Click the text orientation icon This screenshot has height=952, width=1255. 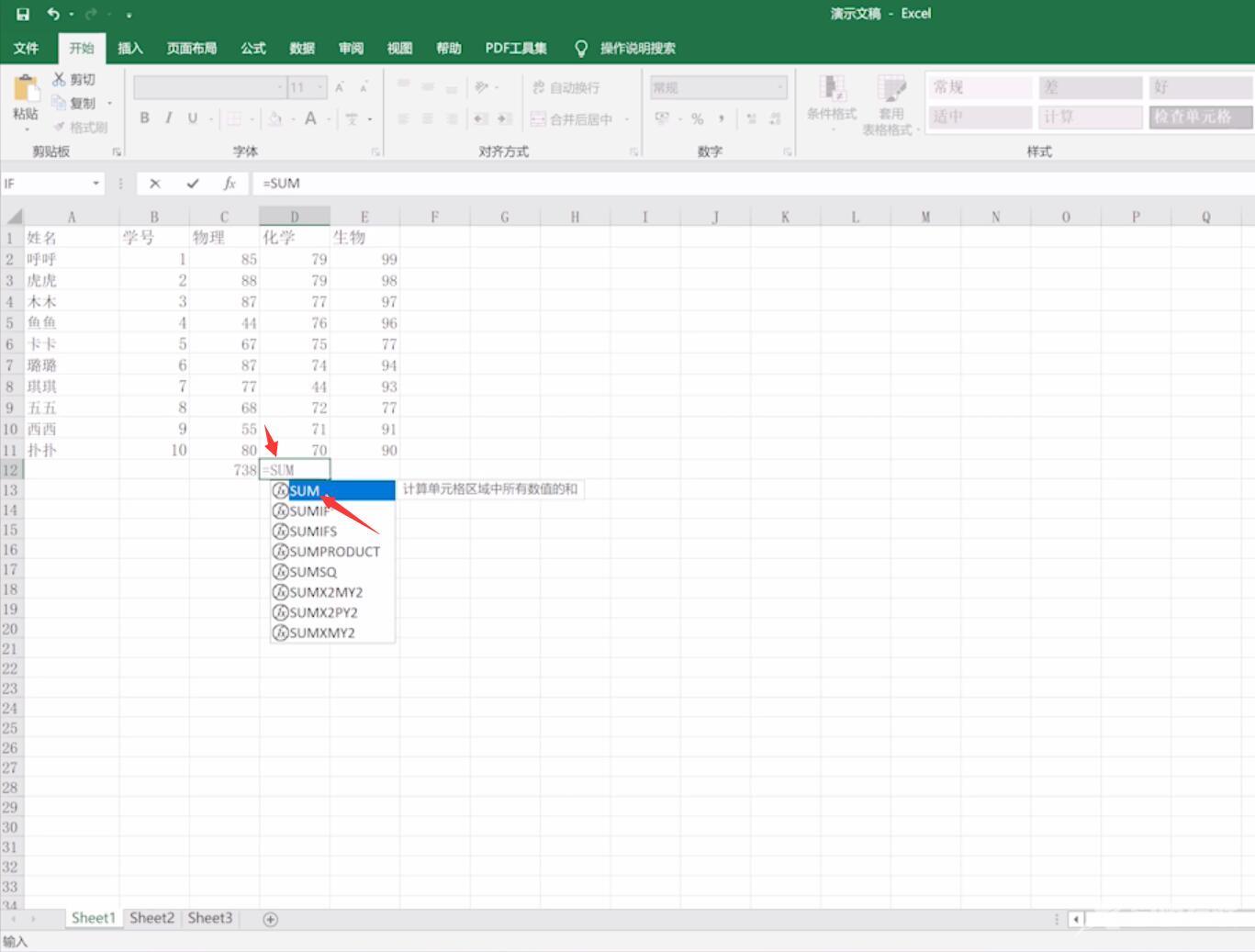click(481, 87)
